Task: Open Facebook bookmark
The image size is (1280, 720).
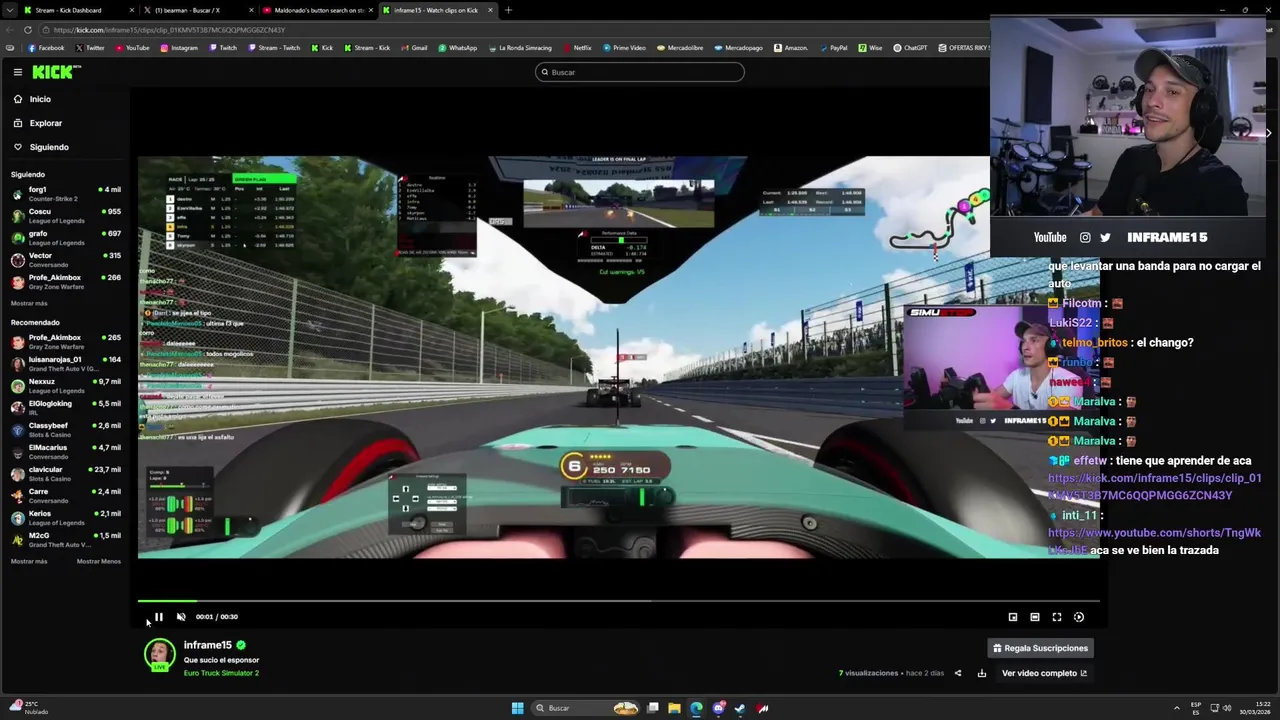Action: point(46,48)
